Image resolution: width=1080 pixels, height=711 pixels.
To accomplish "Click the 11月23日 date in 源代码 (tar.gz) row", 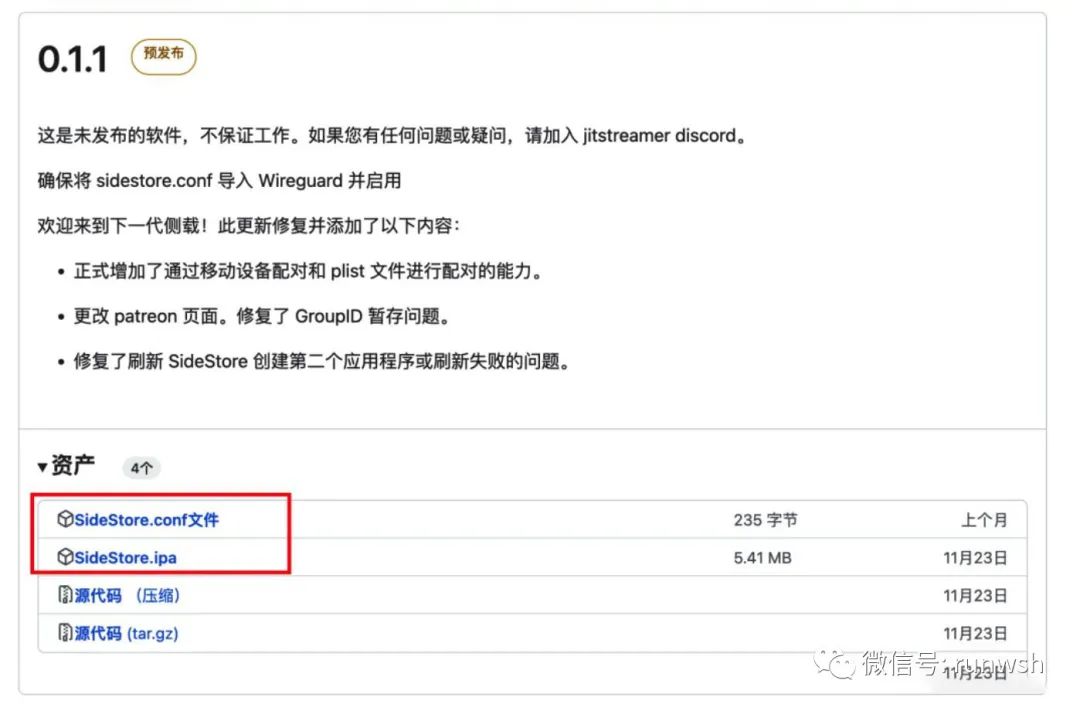I will 975,634.
